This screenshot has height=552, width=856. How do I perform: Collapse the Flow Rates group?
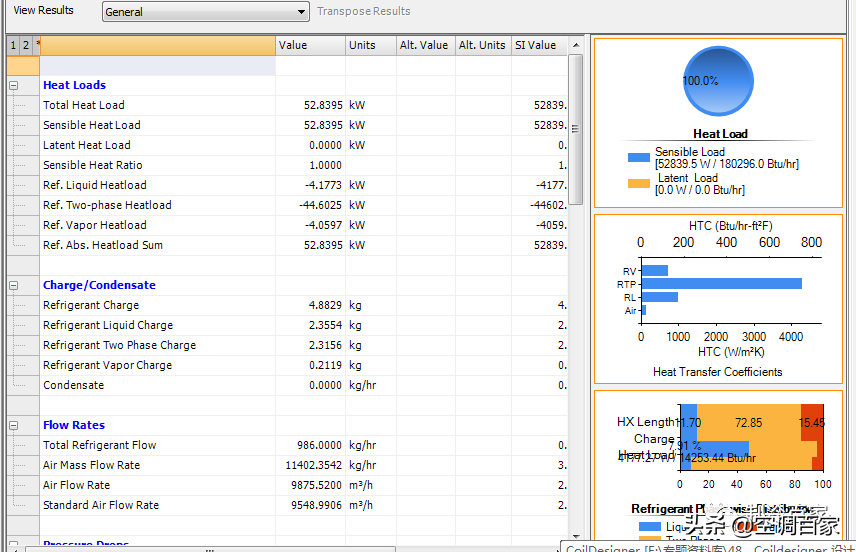tap(14, 426)
